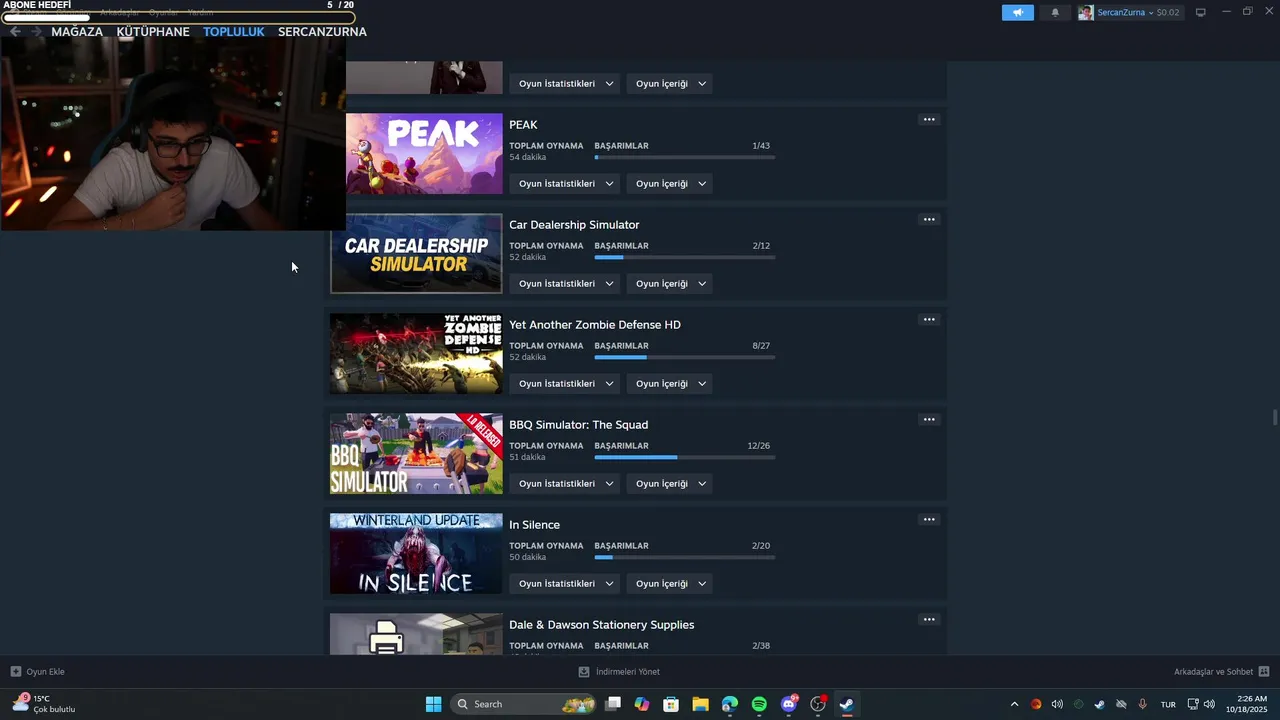Open options menu for BBQ Simulator
The width and height of the screenshot is (1280, 720).
[x=929, y=420]
